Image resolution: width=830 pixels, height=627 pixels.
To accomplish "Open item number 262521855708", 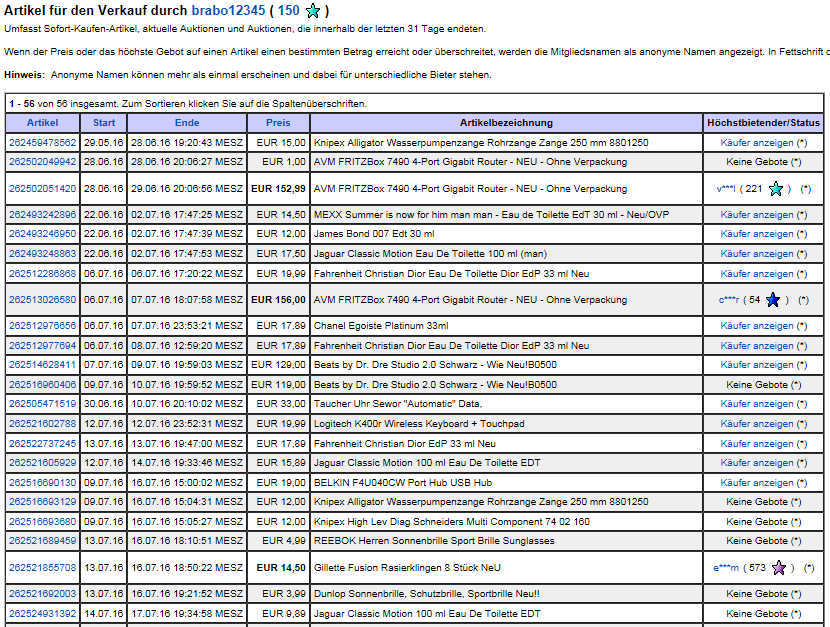I will (42, 568).
